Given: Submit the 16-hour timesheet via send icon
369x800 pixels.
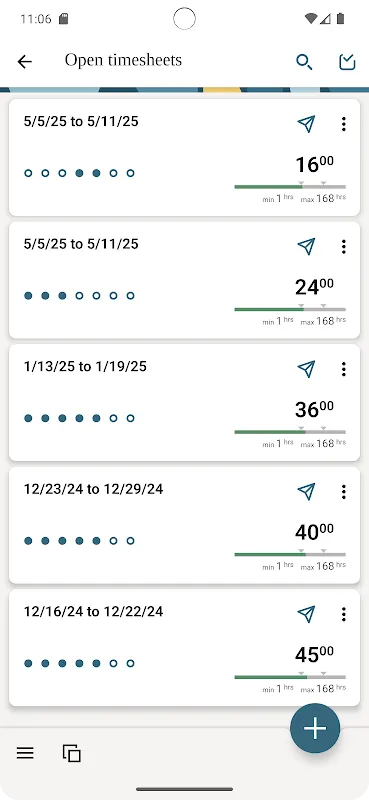Looking at the screenshot, I should [306, 123].
